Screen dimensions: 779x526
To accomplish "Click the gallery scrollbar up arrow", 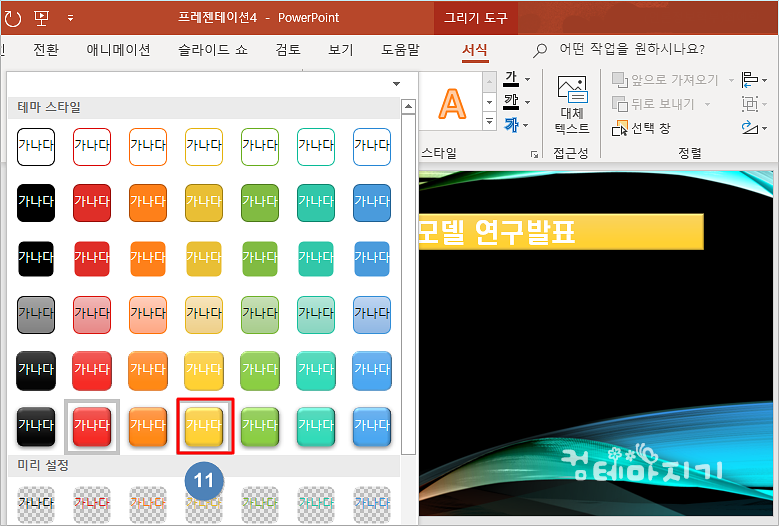I will point(408,106).
